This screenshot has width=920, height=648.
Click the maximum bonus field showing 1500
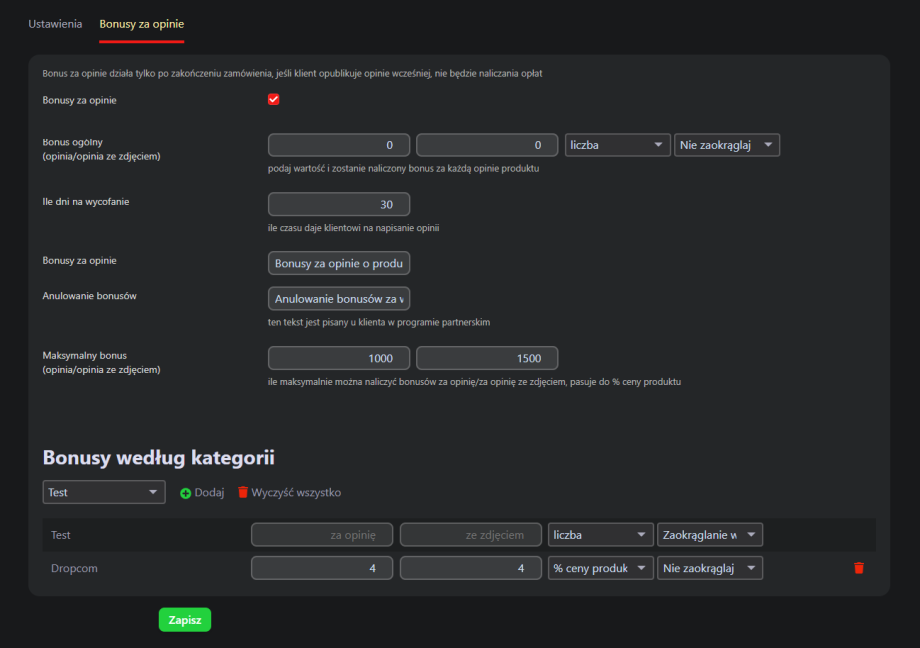[x=487, y=358]
